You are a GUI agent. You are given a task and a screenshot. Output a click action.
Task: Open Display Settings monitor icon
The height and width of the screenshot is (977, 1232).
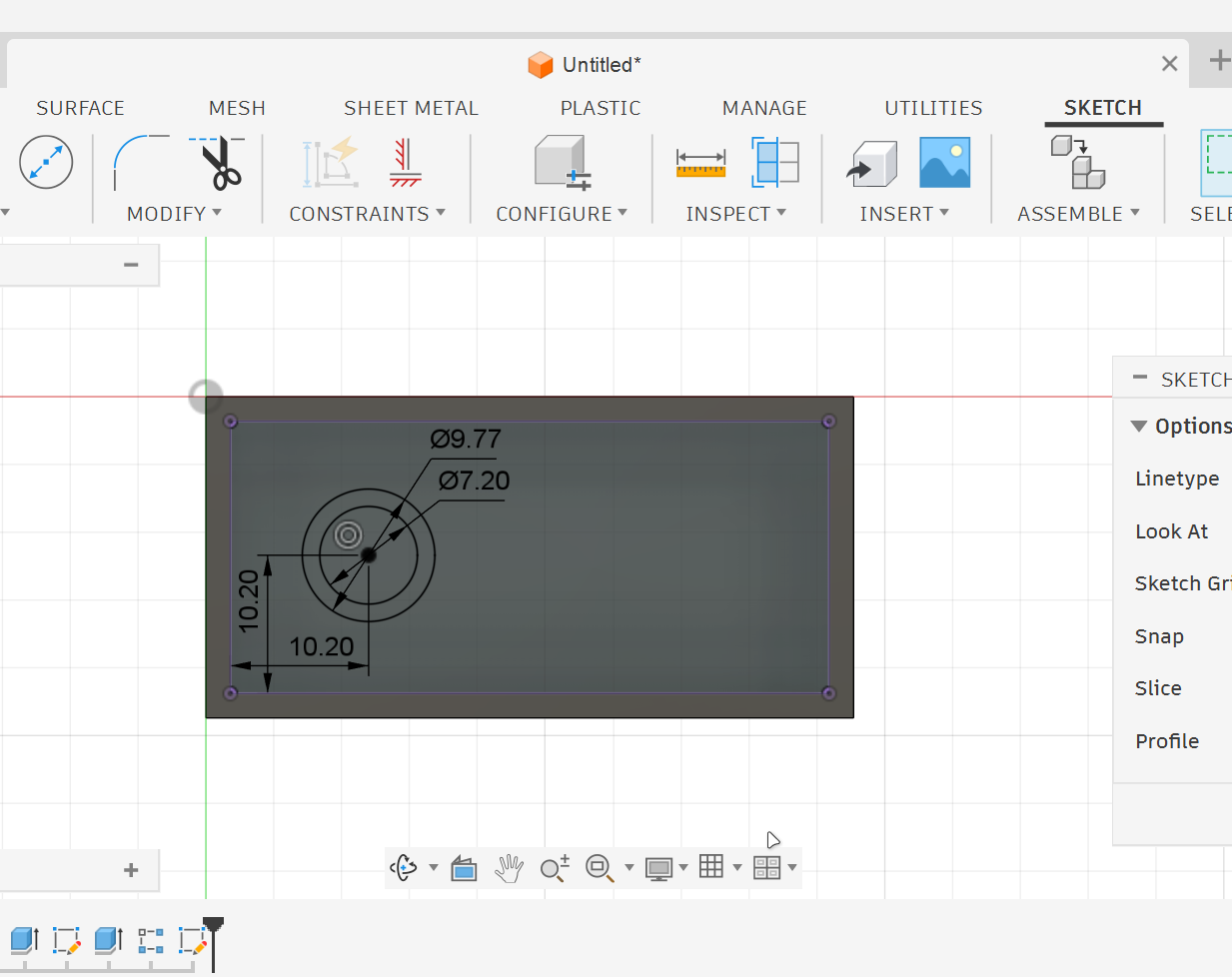tap(658, 868)
